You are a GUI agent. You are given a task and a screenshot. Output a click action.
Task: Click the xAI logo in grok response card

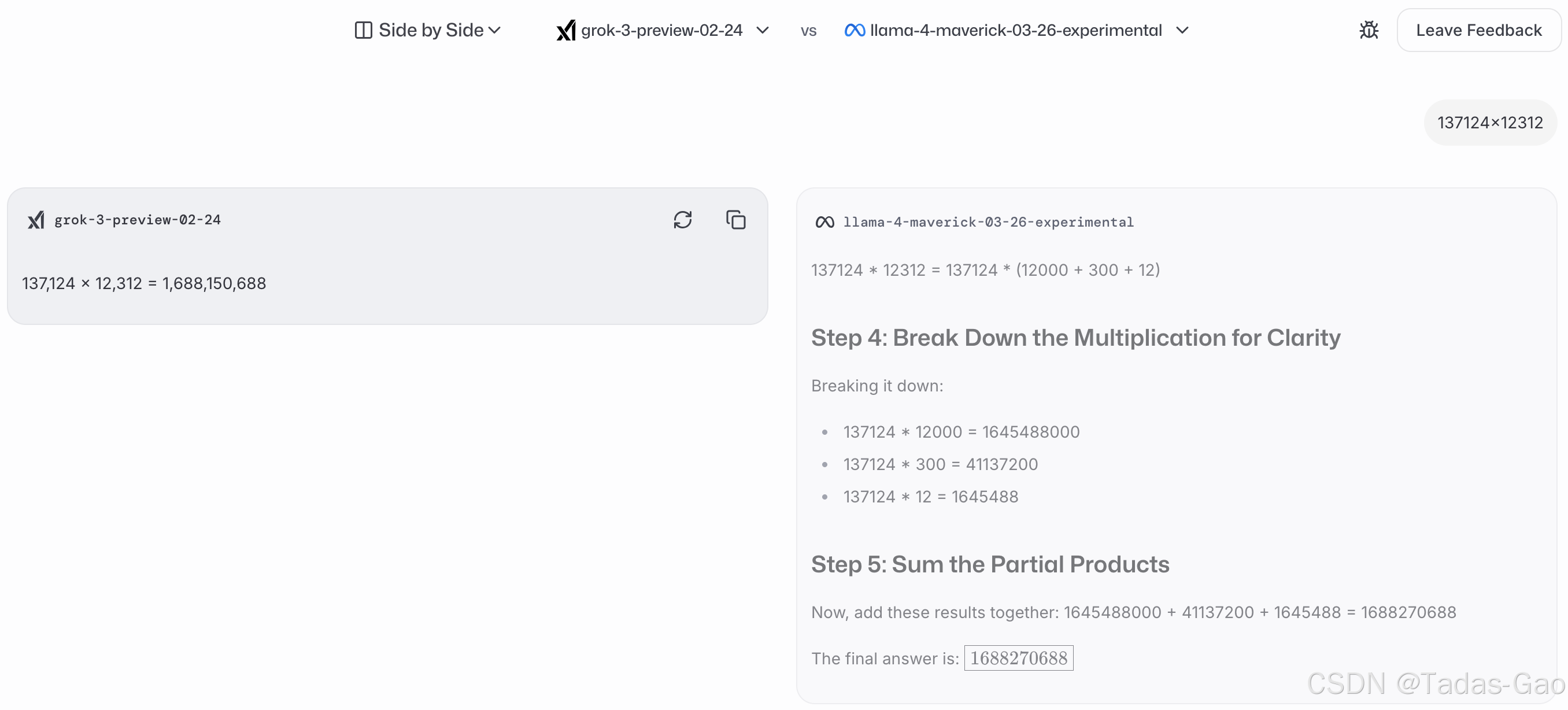pyautogui.click(x=36, y=220)
